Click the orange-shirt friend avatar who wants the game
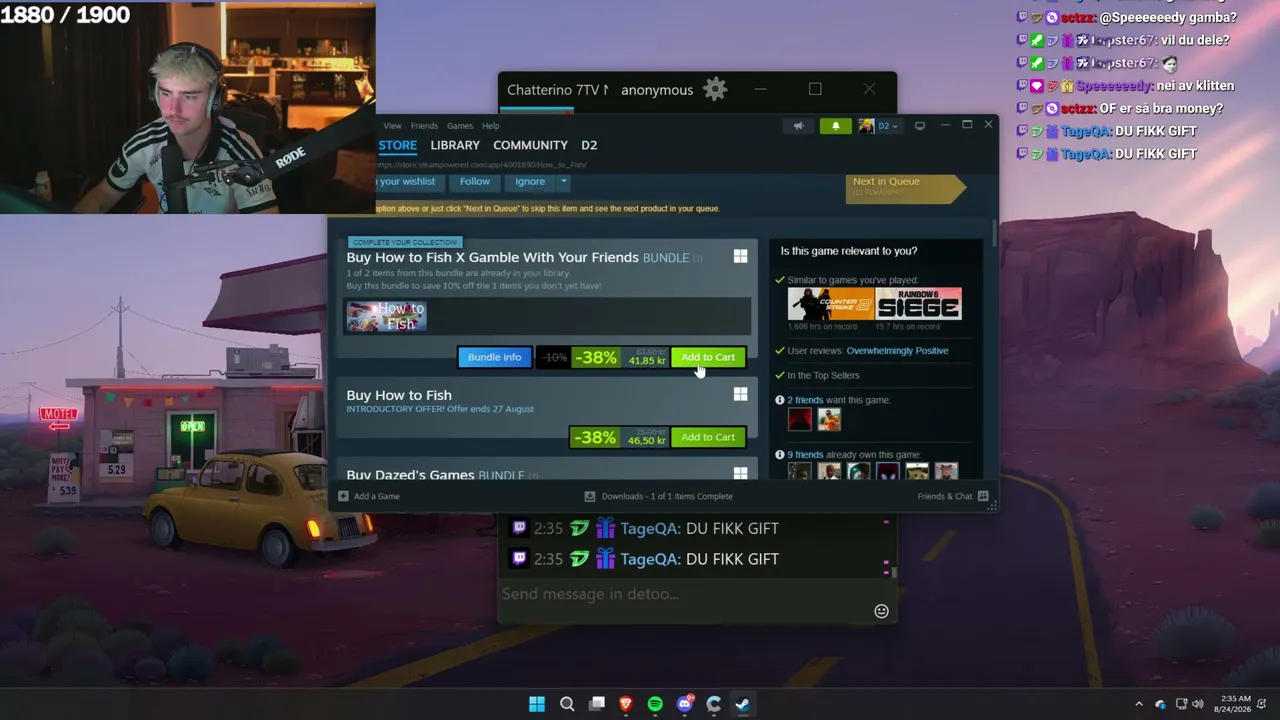 click(829, 420)
